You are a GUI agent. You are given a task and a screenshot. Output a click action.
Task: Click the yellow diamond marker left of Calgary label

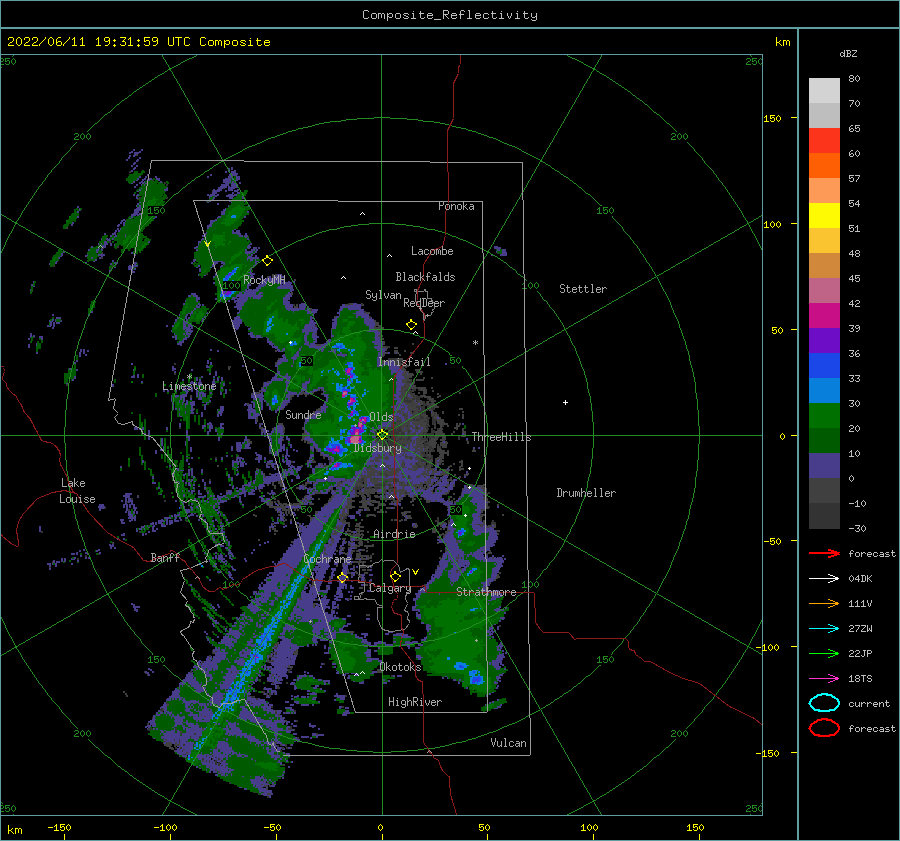[x=342, y=577]
